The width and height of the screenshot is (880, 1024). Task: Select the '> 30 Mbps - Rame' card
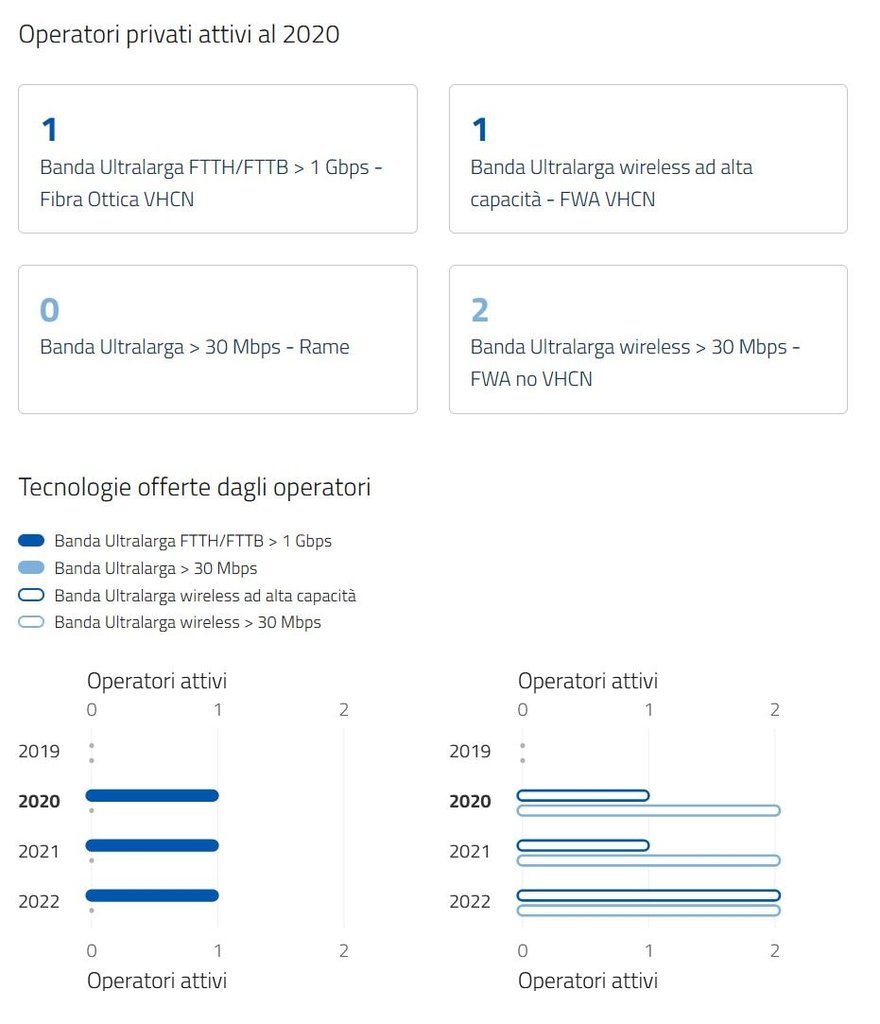[x=217, y=339]
